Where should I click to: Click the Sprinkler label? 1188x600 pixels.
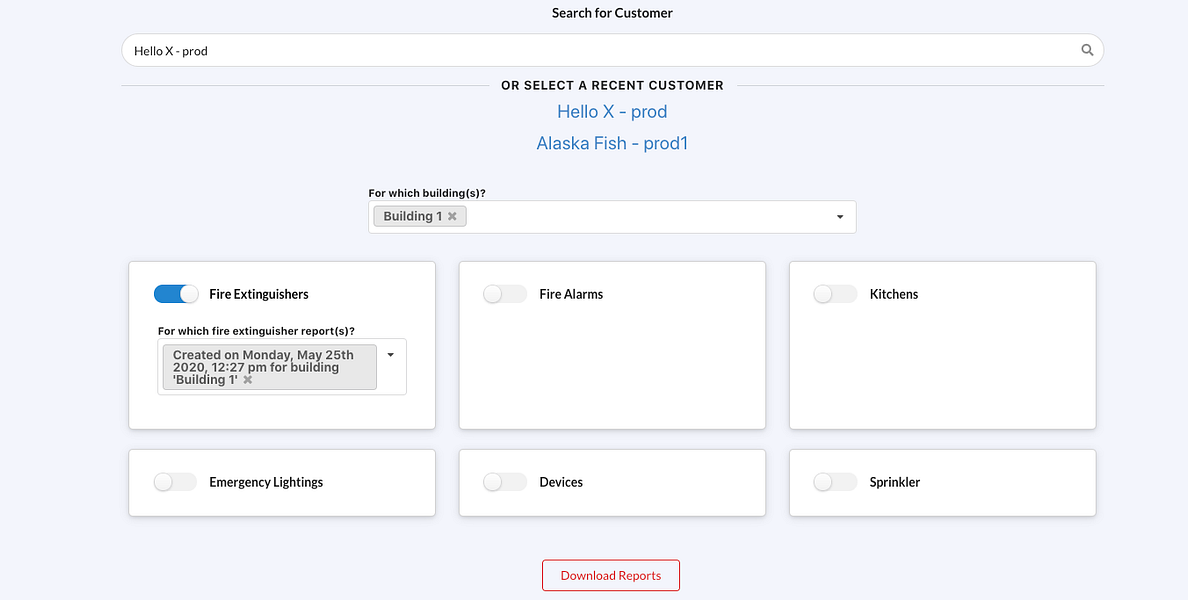point(895,482)
